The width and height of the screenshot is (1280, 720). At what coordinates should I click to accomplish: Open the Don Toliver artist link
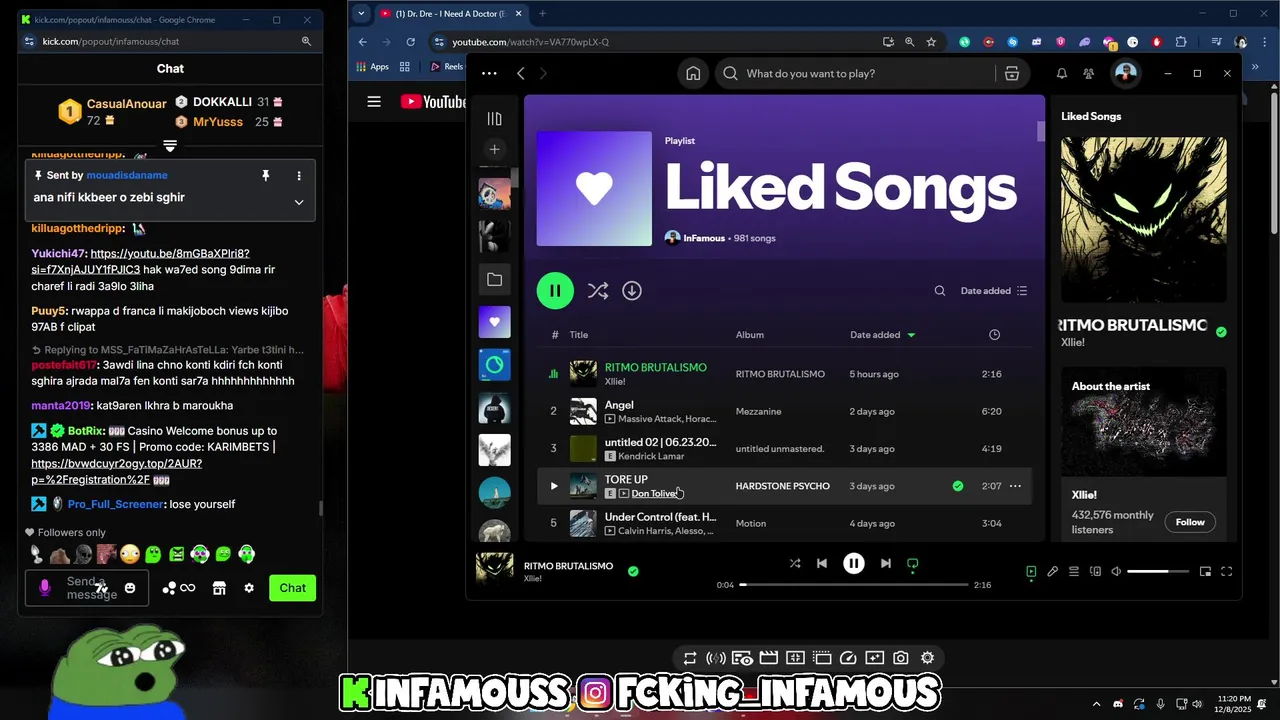pos(655,494)
